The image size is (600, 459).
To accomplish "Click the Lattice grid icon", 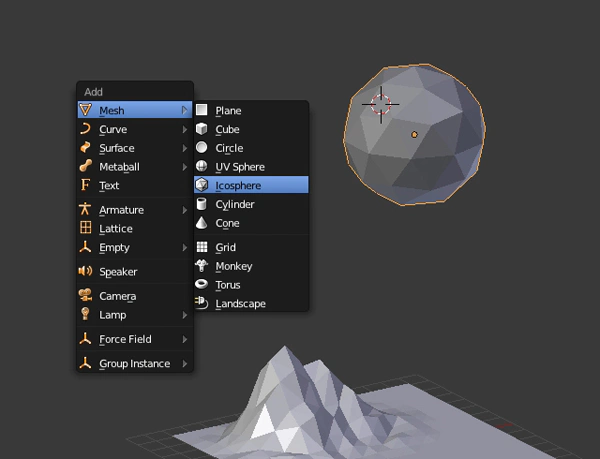I will point(86,229).
